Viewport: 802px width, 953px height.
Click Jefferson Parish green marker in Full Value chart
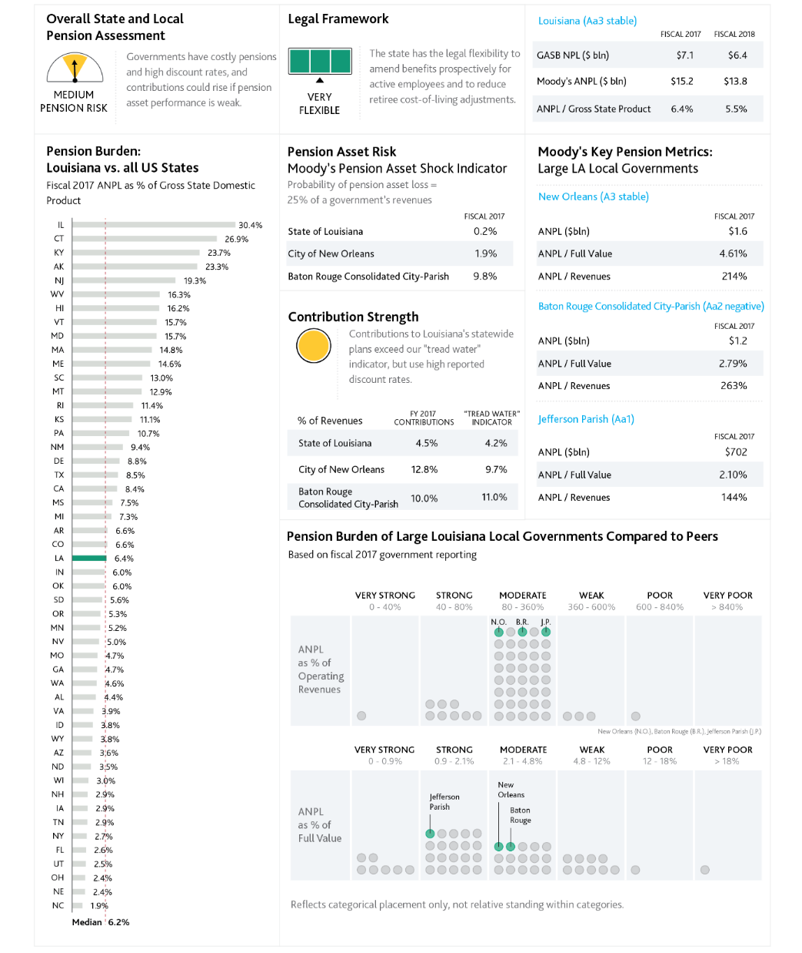pyautogui.click(x=430, y=833)
